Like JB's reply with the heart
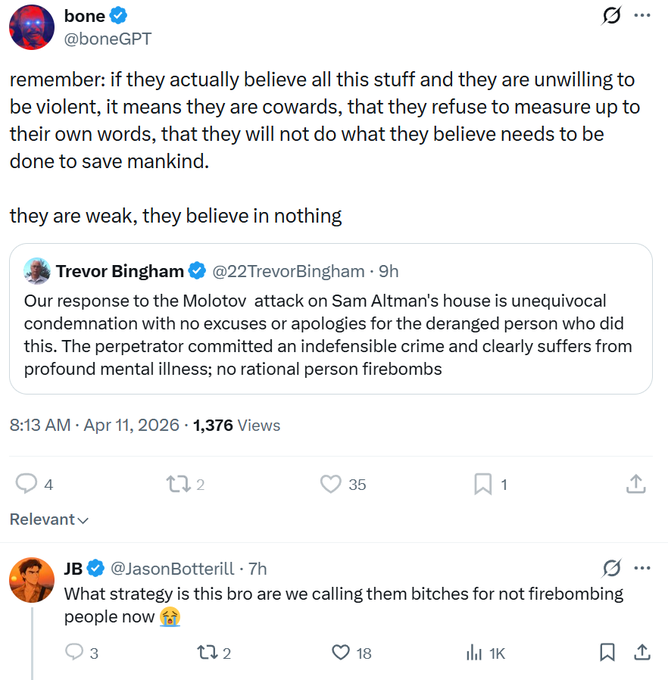Image resolution: width=668 pixels, height=680 pixels. (x=341, y=653)
